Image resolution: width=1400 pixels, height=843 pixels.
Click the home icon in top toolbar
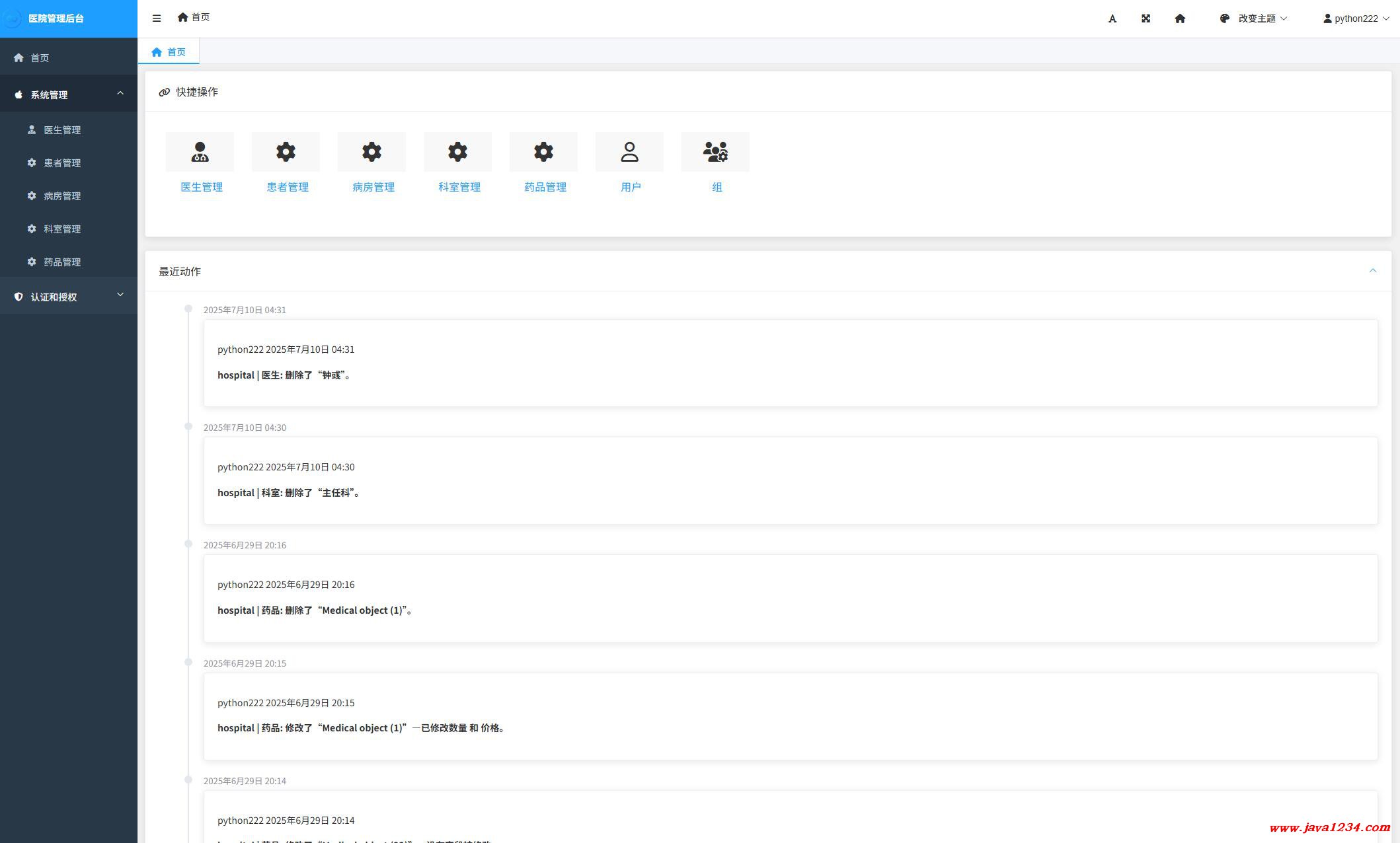tap(1180, 18)
